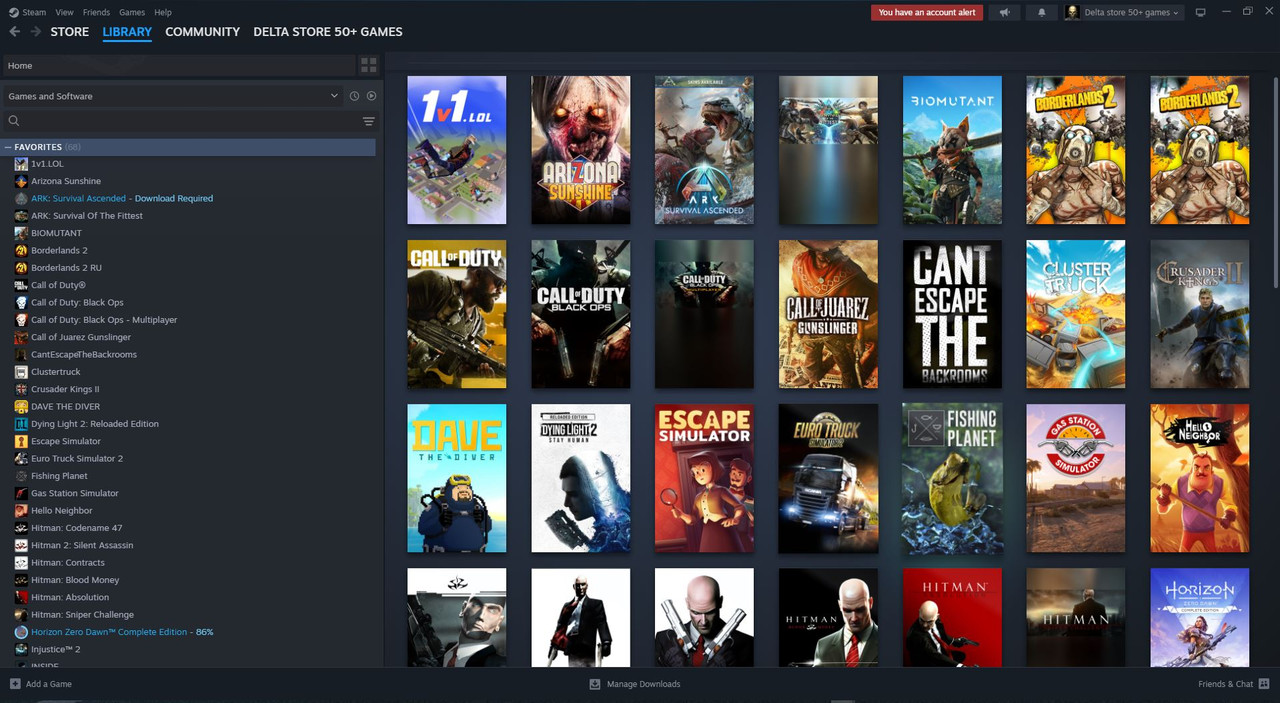Click the Home button in sidebar
This screenshot has height=703, width=1280.
point(179,65)
